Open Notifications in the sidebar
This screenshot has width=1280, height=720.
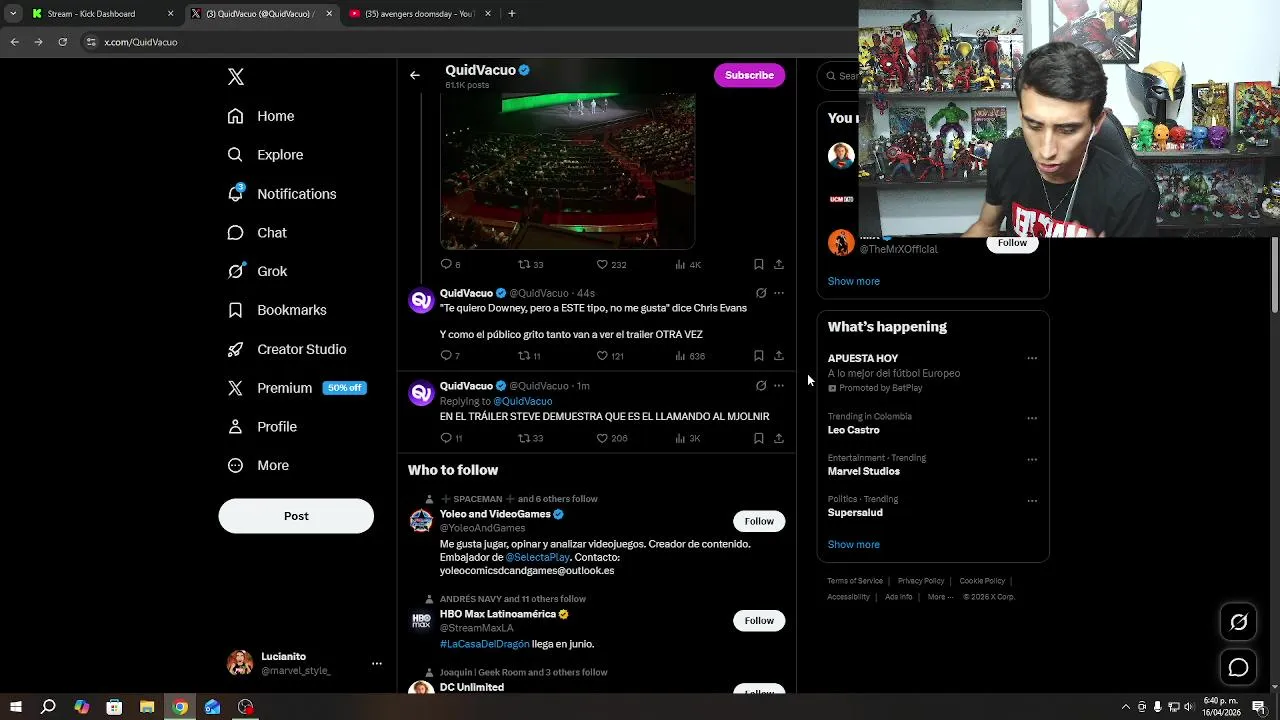pos(282,194)
